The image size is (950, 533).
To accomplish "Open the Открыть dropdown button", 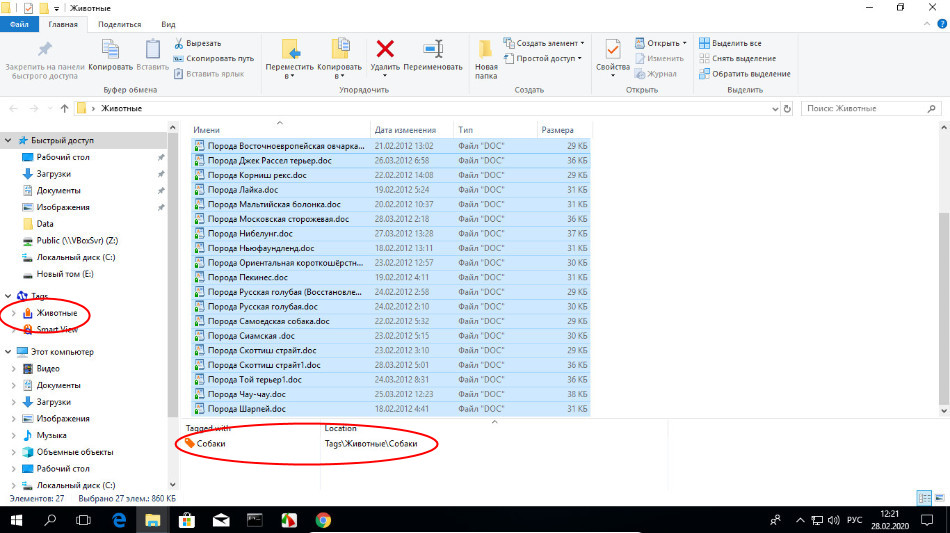I will click(661, 44).
